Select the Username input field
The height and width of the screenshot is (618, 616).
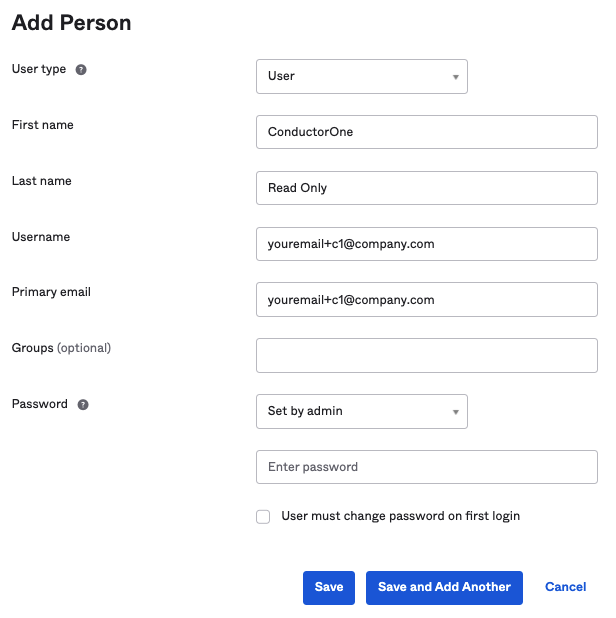pyautogui.click(x=427, y=244)
